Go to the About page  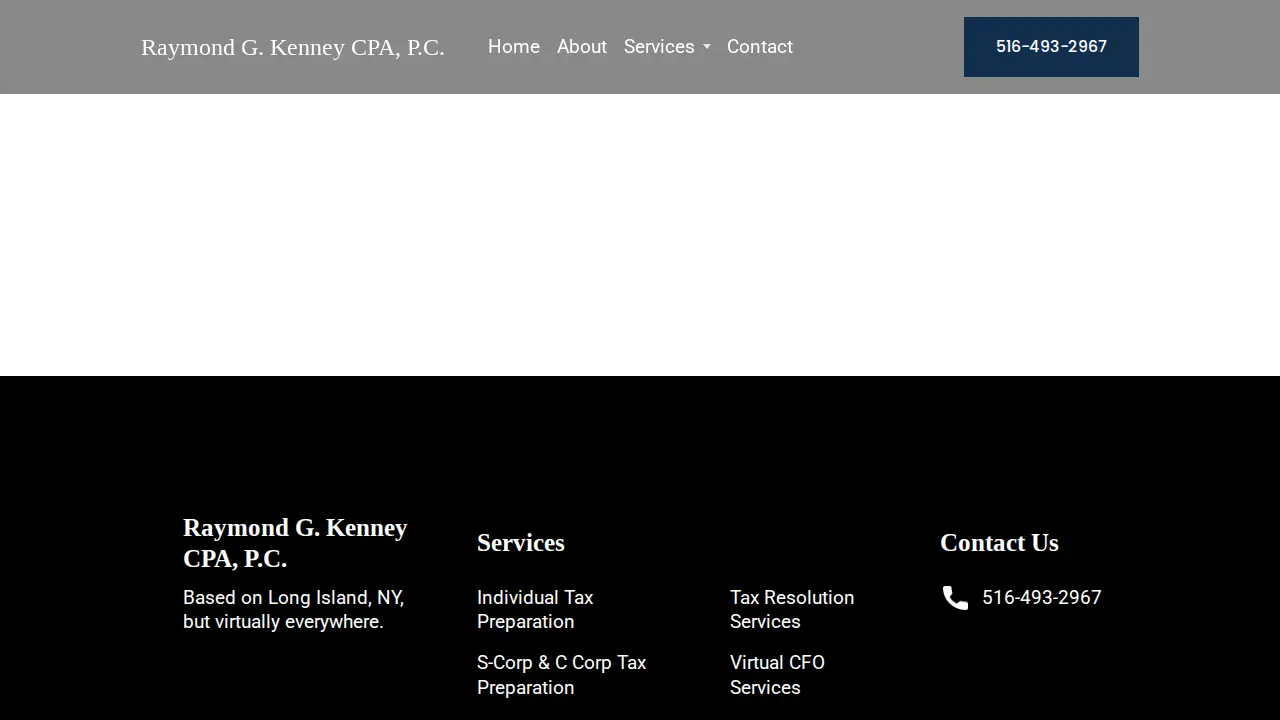[x=582, y=47]
